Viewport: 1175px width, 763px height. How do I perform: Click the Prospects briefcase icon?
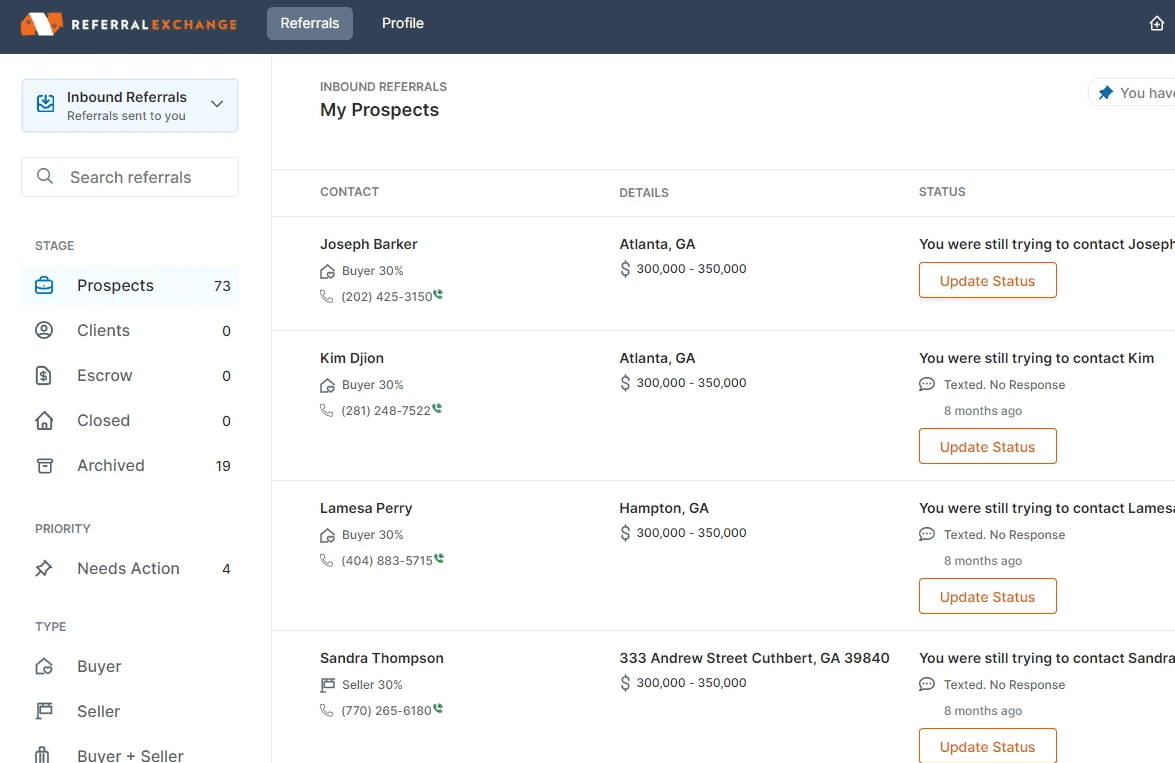[44, 286]
